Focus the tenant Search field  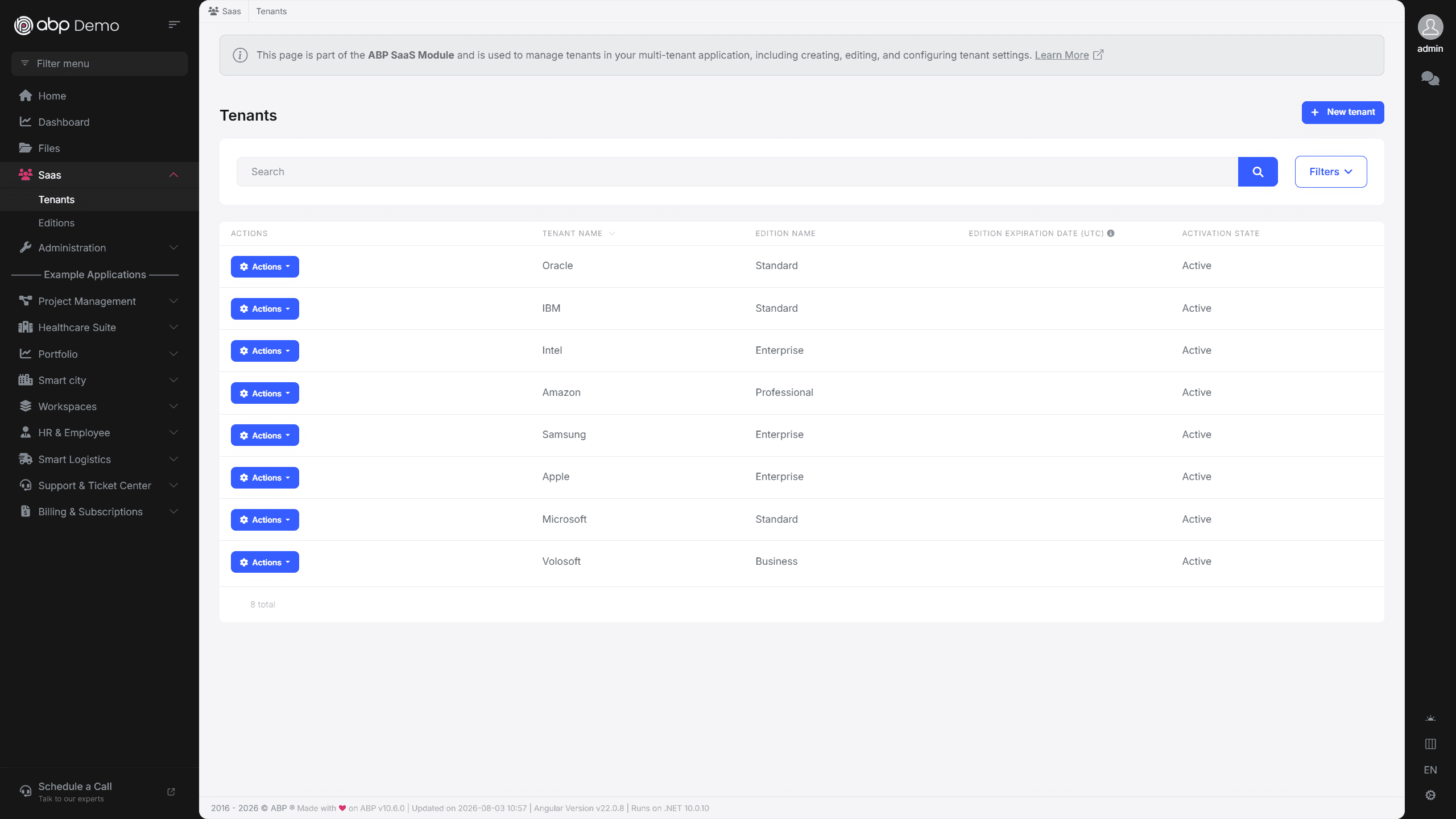pyautogui.click(x=737, y=172)
